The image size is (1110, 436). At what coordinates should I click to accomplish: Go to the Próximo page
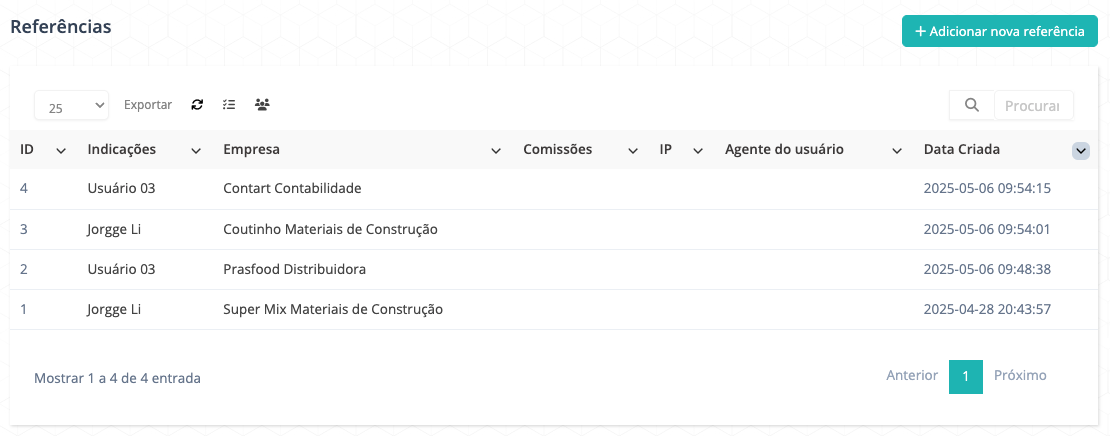coord(1020,376)
